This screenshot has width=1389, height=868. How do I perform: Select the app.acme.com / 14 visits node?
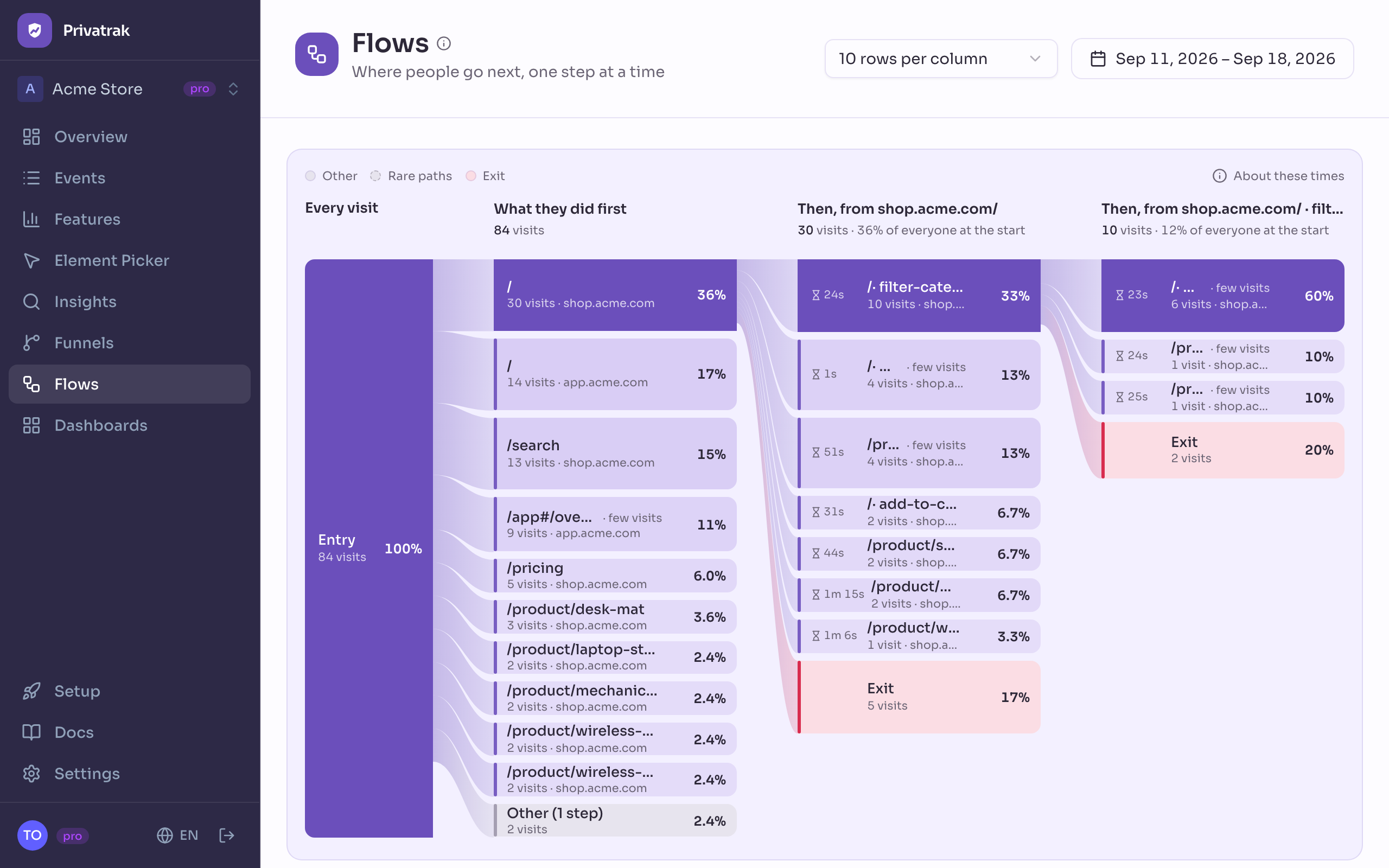[x=615, y=374]
